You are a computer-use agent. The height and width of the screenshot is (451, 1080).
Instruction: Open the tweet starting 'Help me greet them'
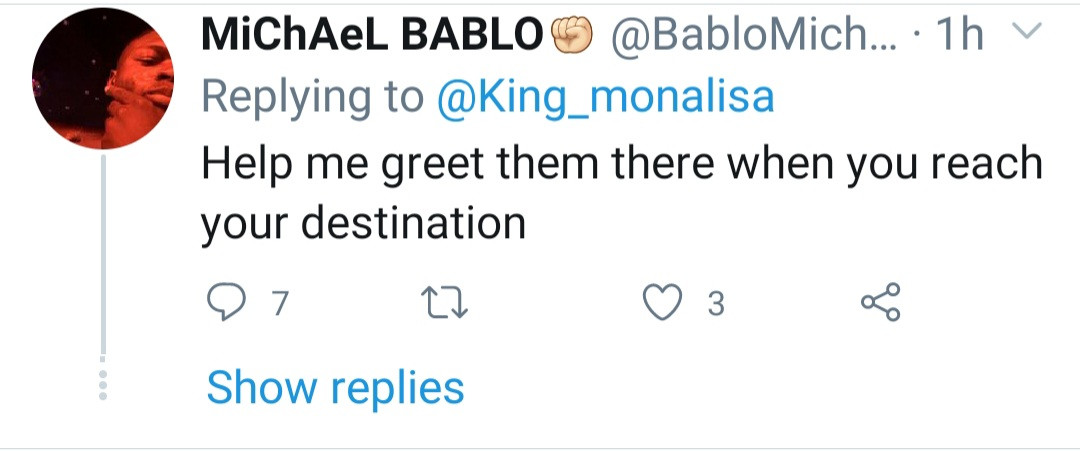(621, 193)
